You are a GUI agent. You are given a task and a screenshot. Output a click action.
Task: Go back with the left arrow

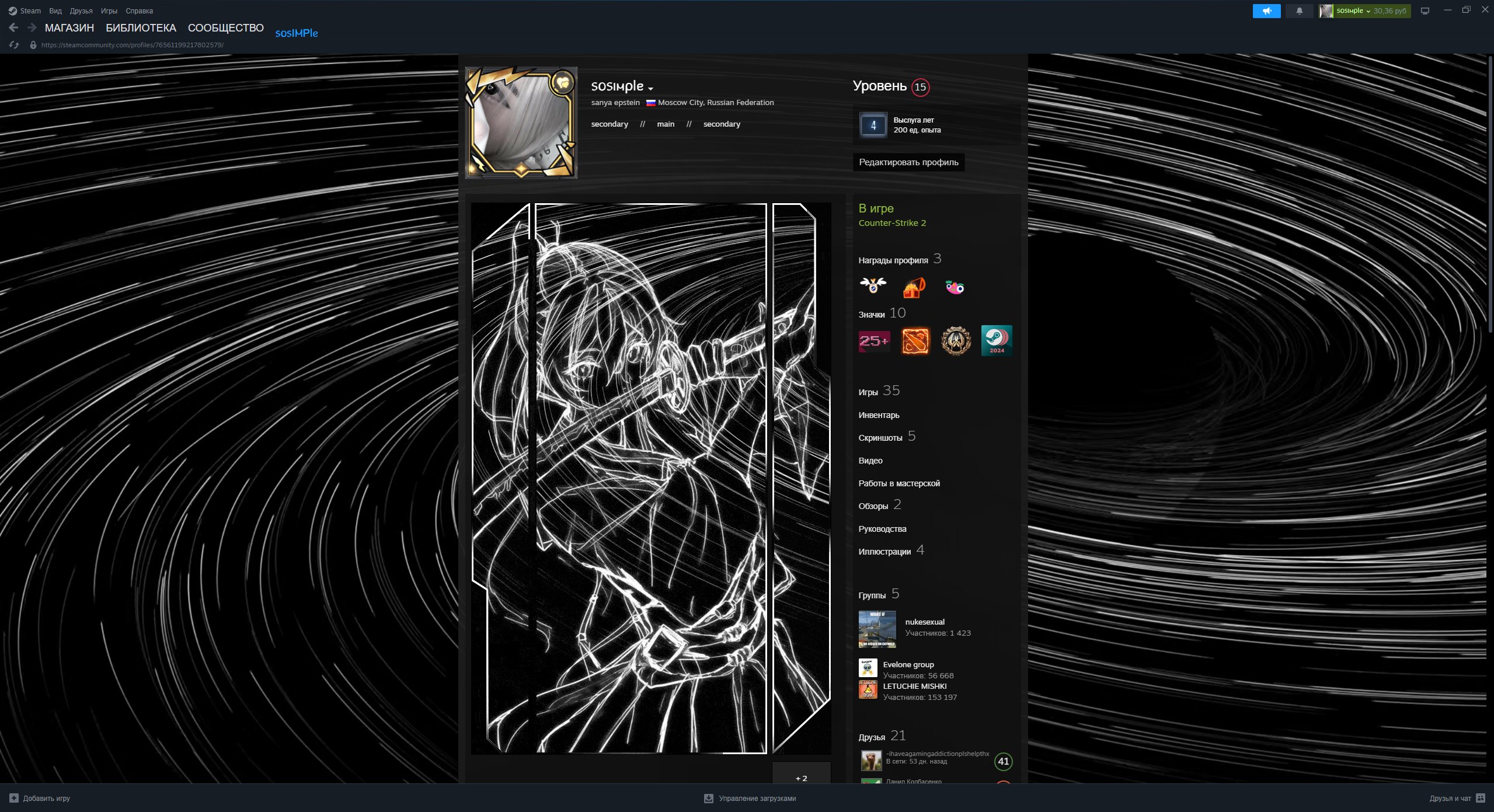(x=13, y=27)
